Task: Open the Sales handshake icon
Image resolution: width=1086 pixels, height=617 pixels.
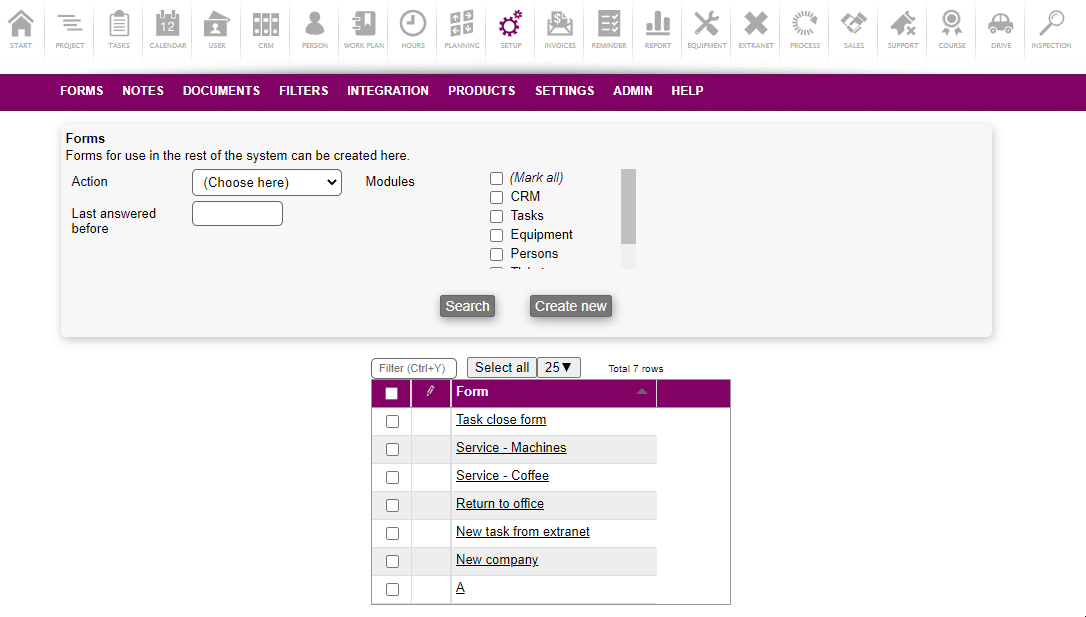Action: [853, 28]
